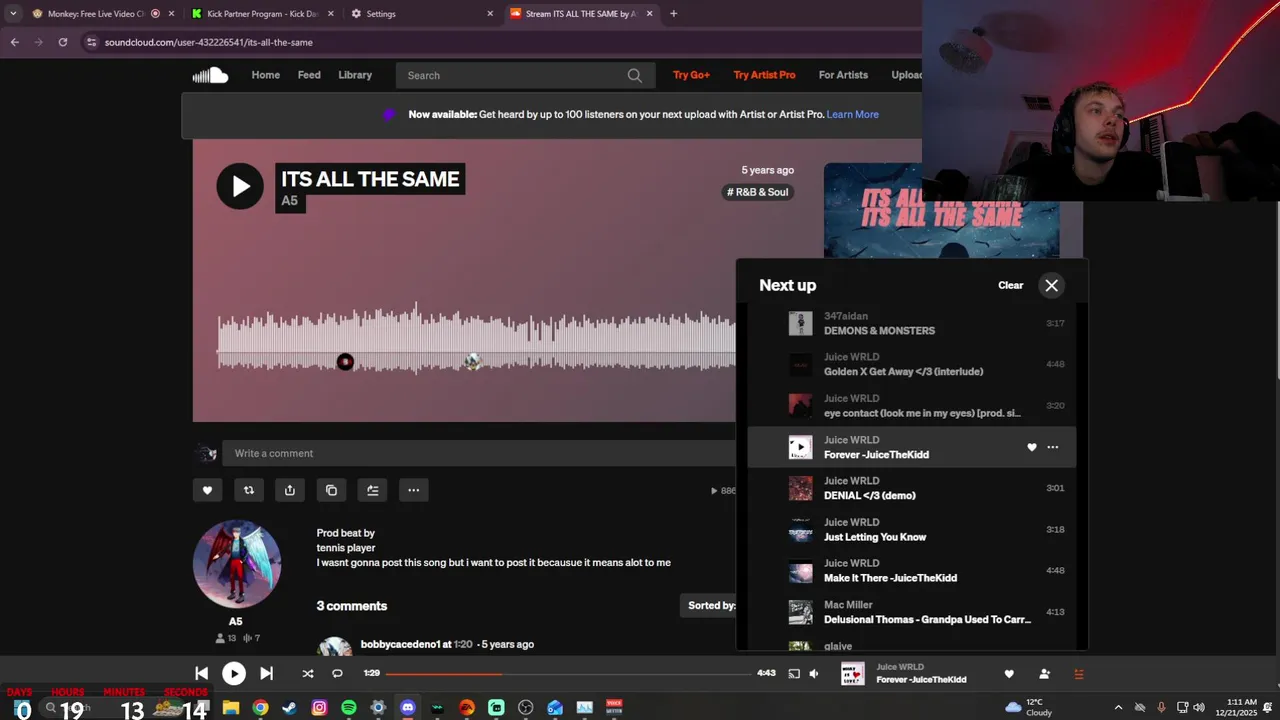Click the cast to device icon
Viewport: 1280px width, 720px height.
pos(794,674)
